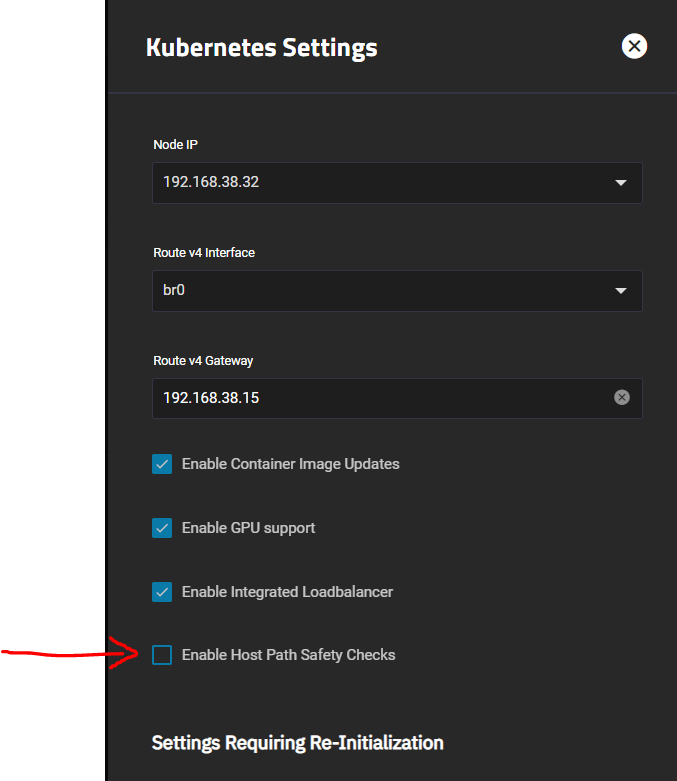Clear the Route v4 Gateway value
The image size is (677, 781).
pyautogui.click(x=622, y=397)
